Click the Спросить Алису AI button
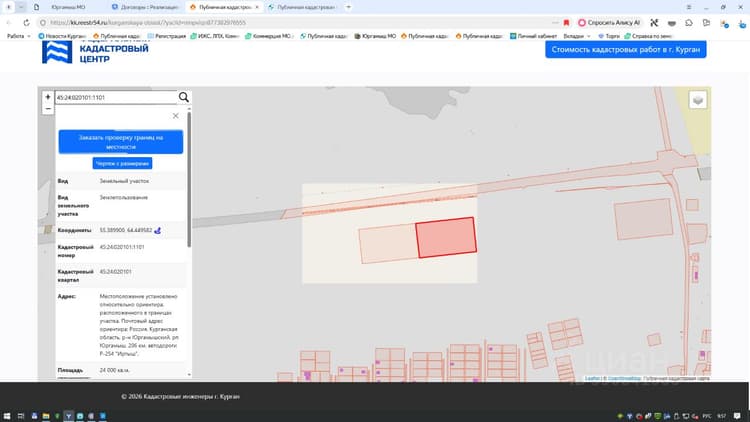 click(609, 22)
